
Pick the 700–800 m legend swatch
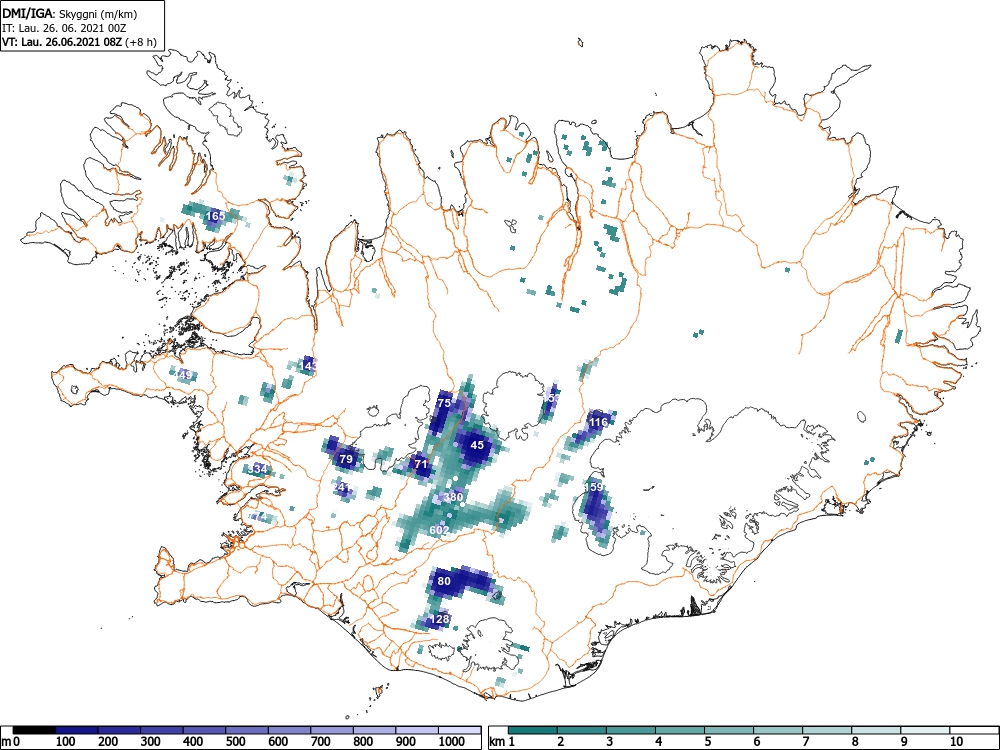[332, 730]
